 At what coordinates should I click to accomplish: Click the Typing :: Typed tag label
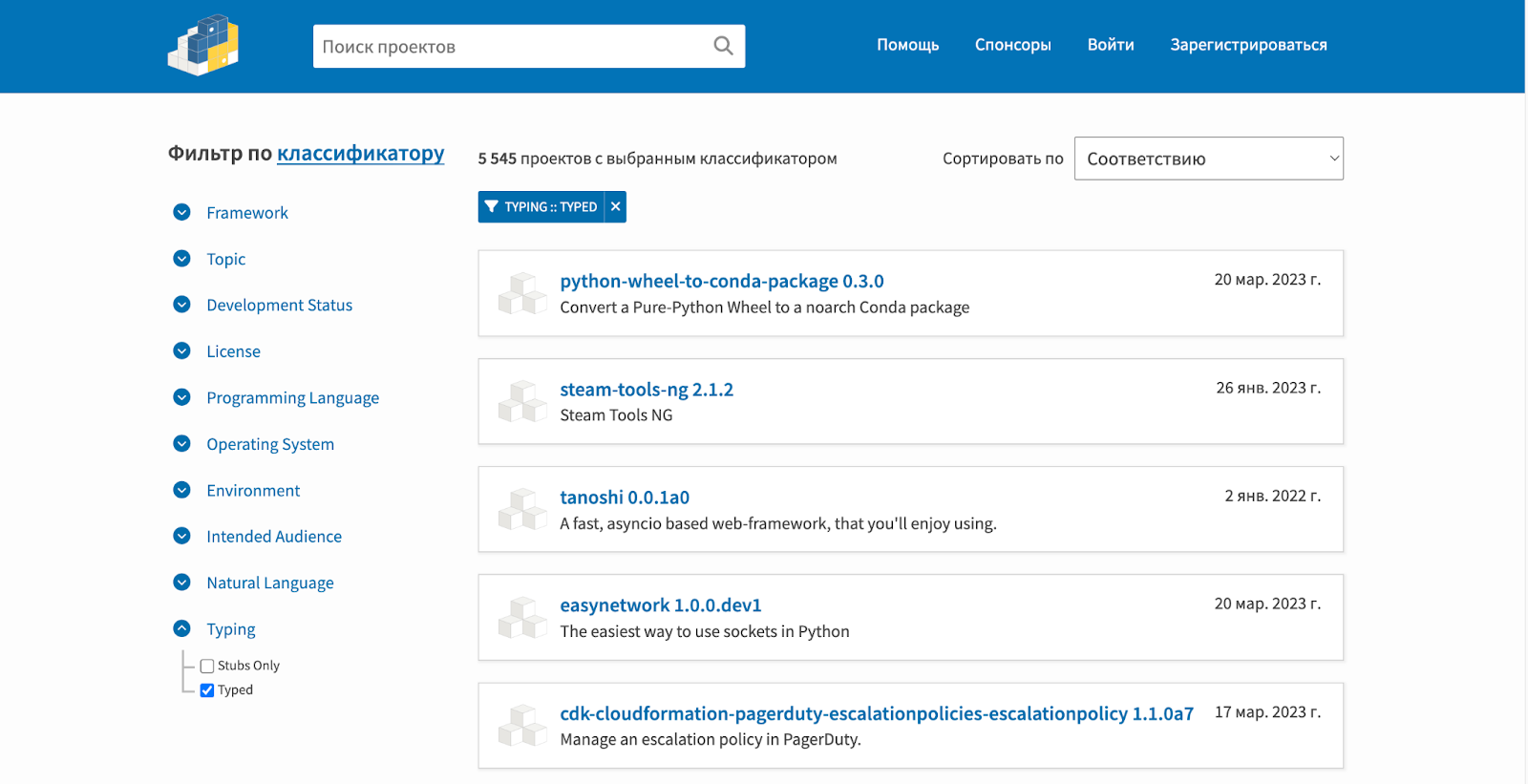(x=551, y=206)
